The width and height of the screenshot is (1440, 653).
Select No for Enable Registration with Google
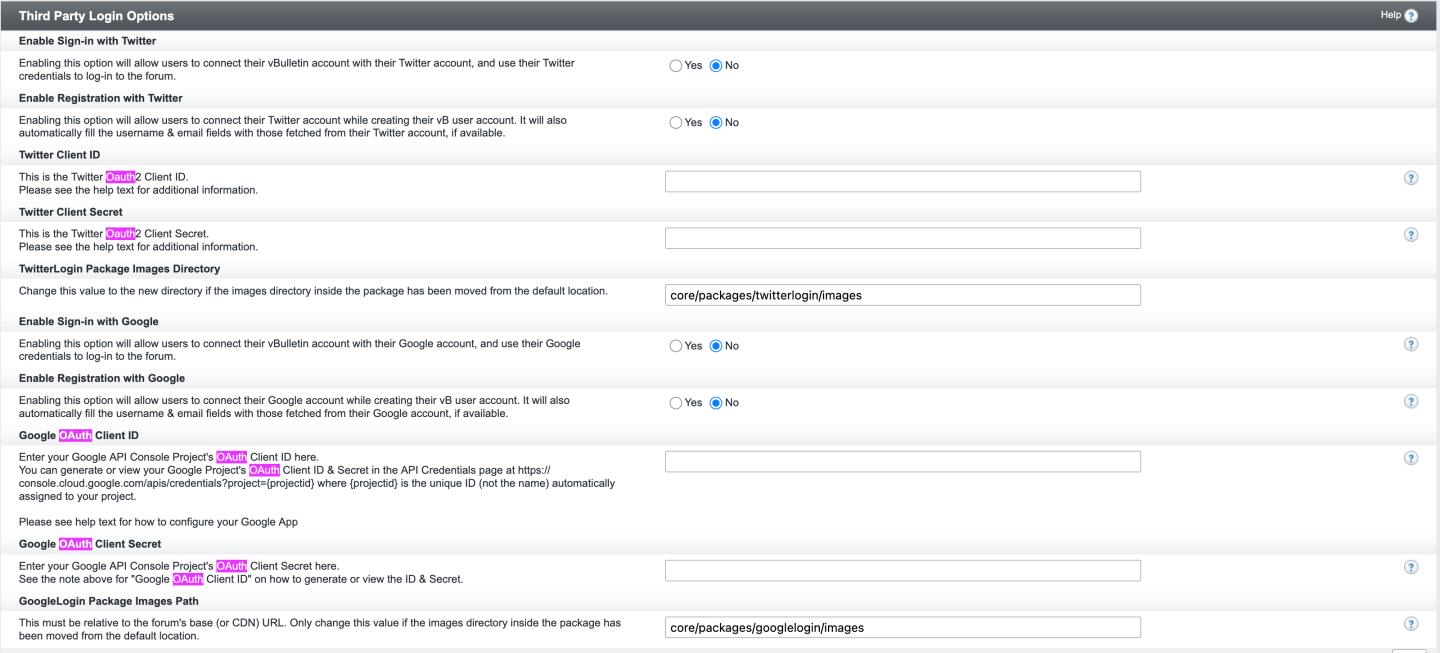point(716,403)
